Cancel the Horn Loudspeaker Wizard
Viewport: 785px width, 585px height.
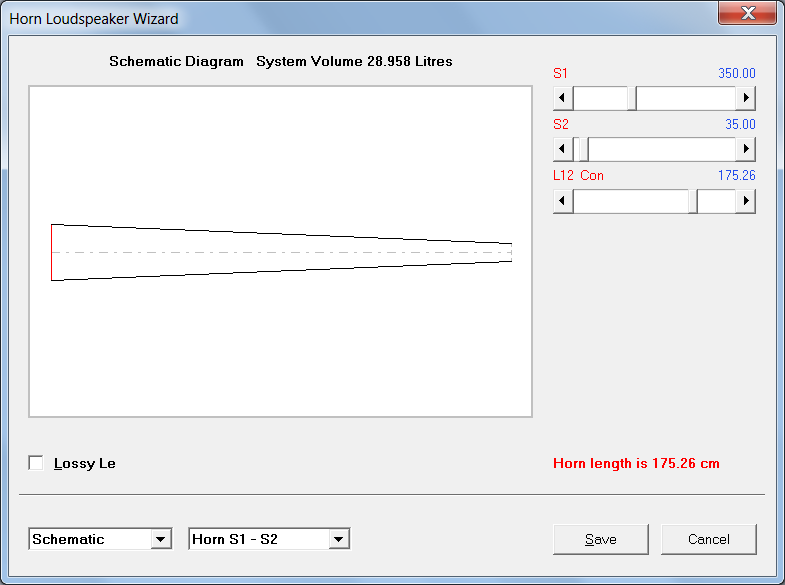click(708, 539)
